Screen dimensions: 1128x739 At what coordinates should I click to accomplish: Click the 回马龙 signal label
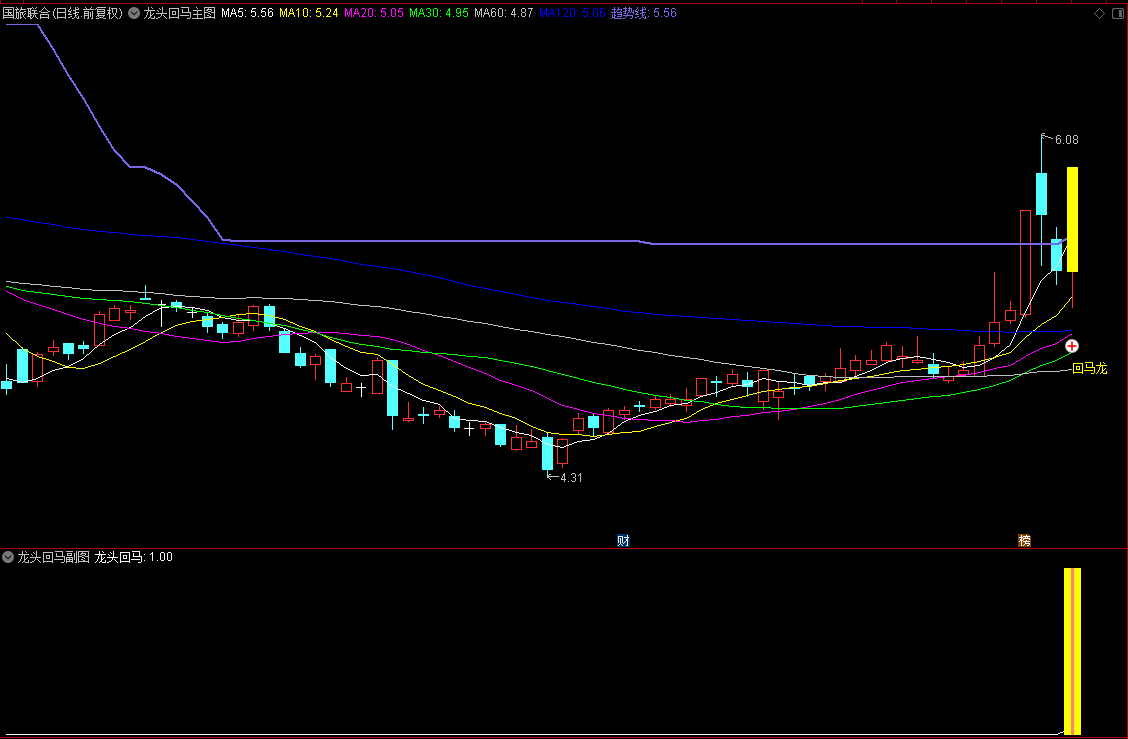point(1089,368)
